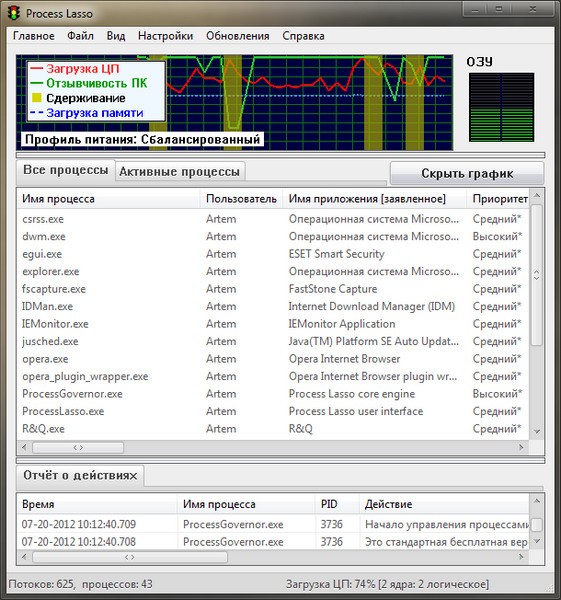Viewport: 561px width, 600px height.
Task: Select the ProcessLasso.exe process row
Action: [x=273, y=411]
